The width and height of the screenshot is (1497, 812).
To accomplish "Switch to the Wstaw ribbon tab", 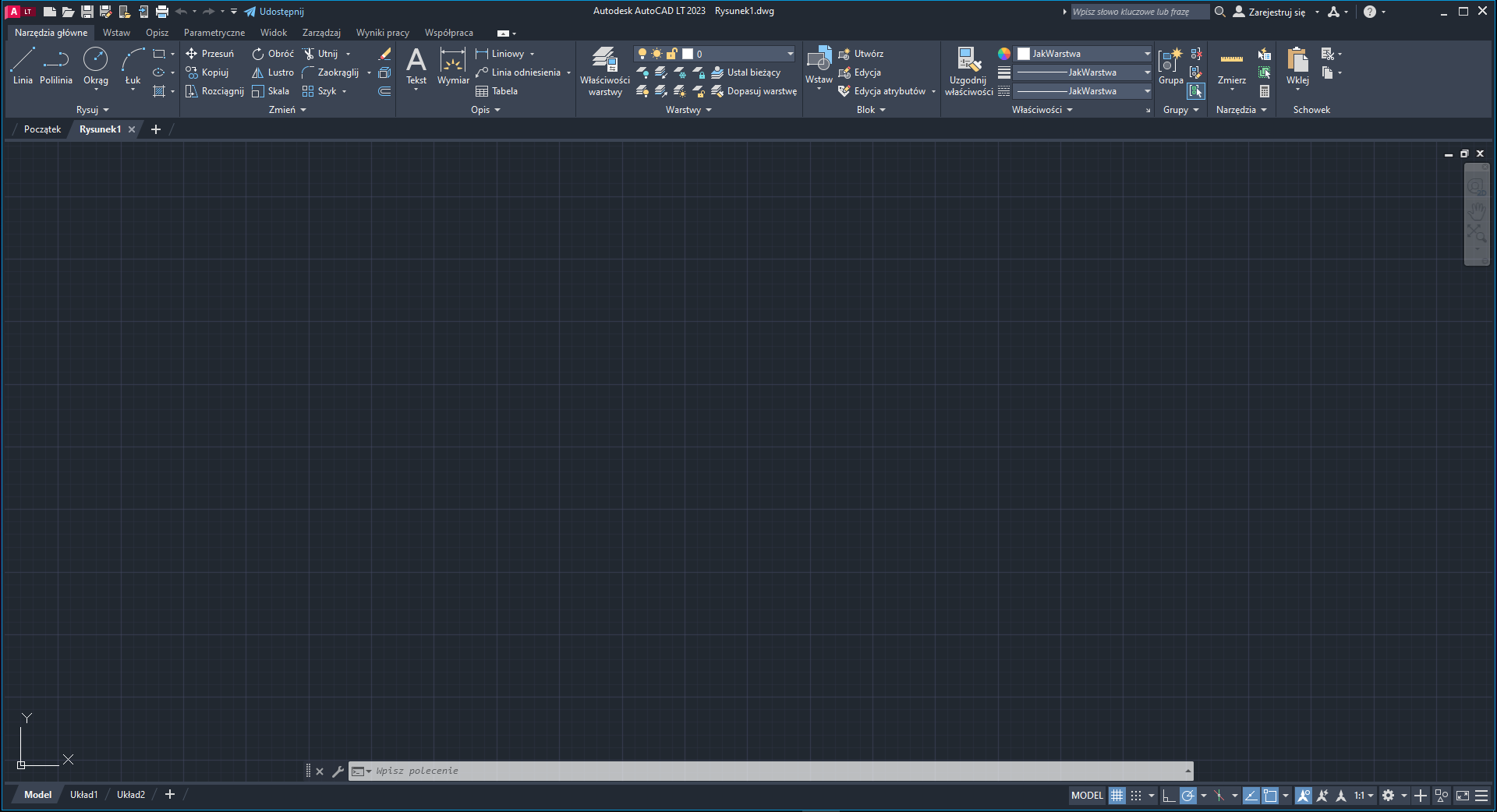I will click(116, 33).
